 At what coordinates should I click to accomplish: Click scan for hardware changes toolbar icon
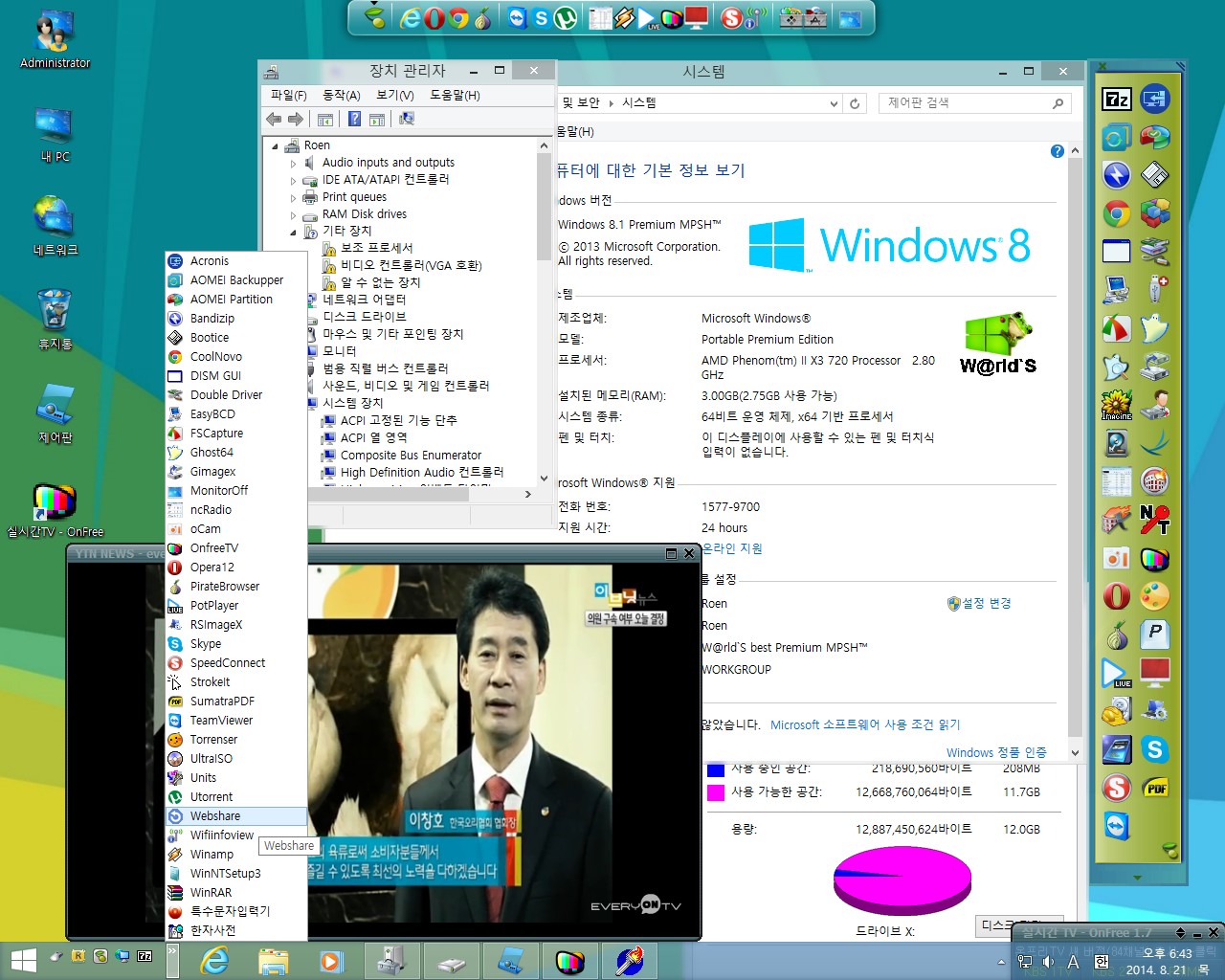407,119
